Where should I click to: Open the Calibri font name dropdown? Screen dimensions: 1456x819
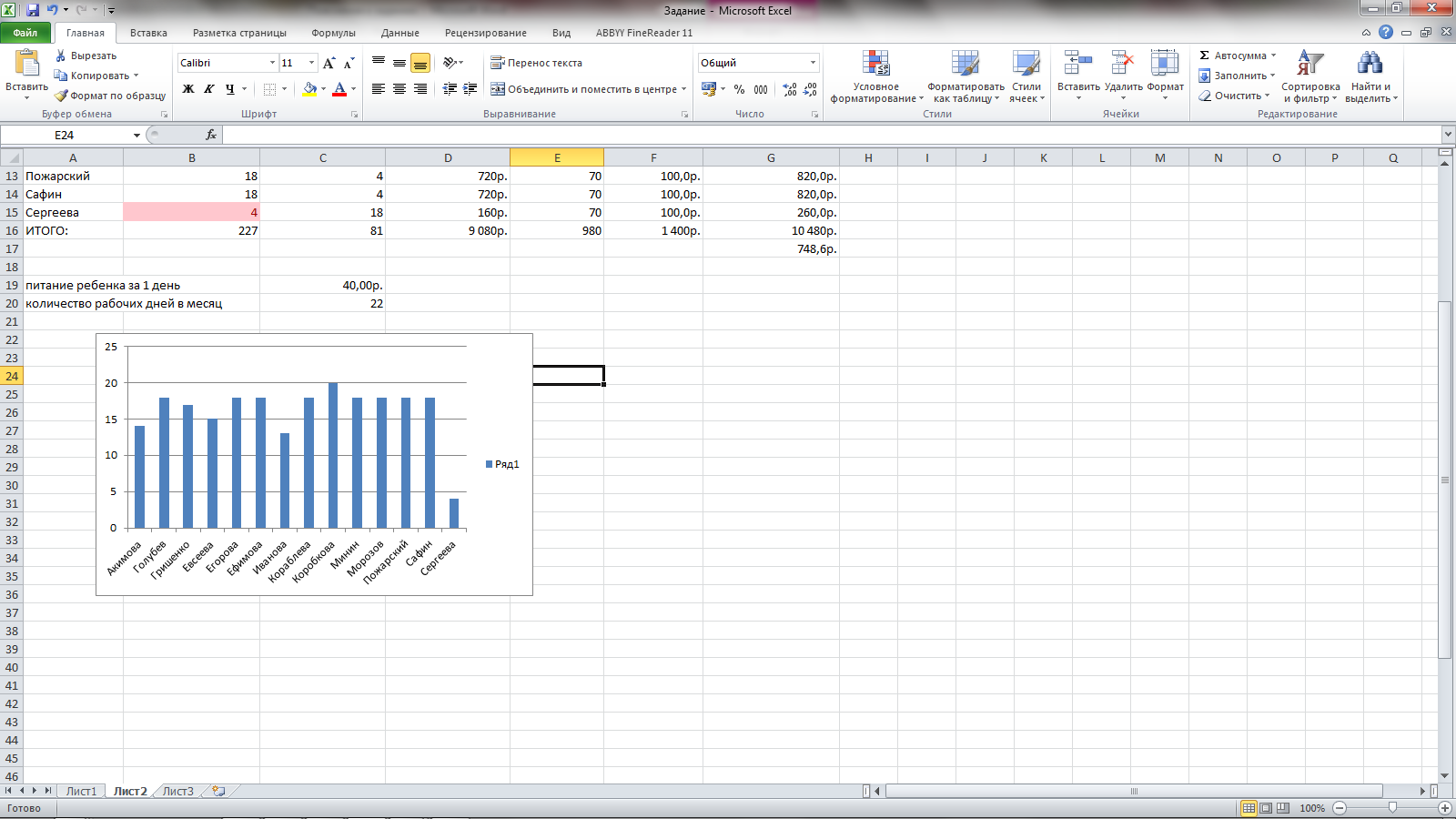[272, 63]
